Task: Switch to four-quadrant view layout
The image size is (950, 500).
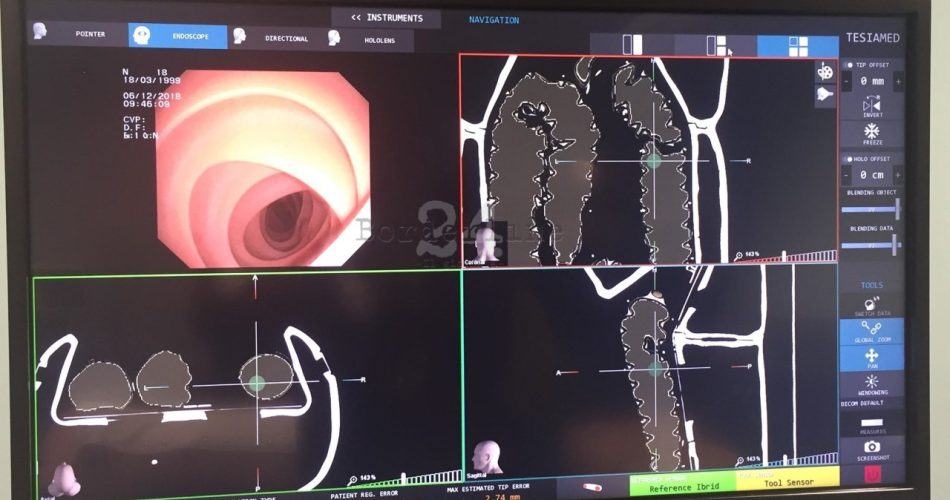Action: 797,45
